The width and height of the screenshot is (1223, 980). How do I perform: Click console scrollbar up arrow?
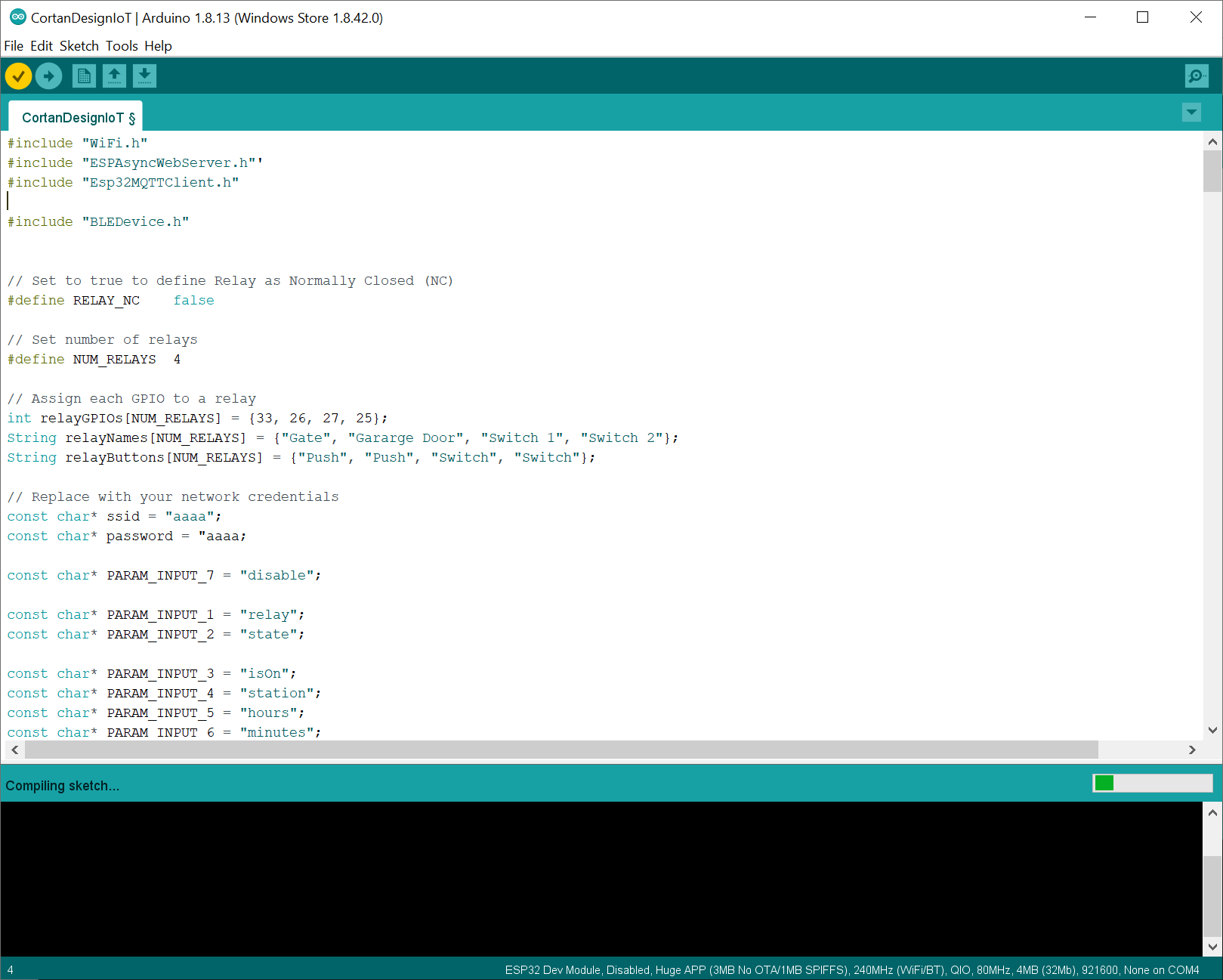click(1212, 813)
